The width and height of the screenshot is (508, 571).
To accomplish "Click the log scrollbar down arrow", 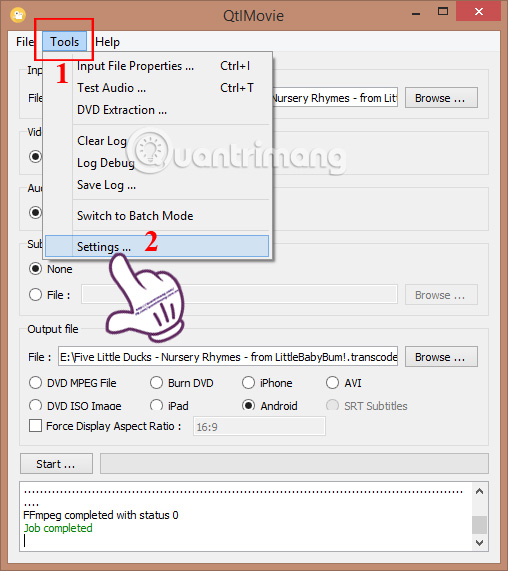I will [479, 543].
